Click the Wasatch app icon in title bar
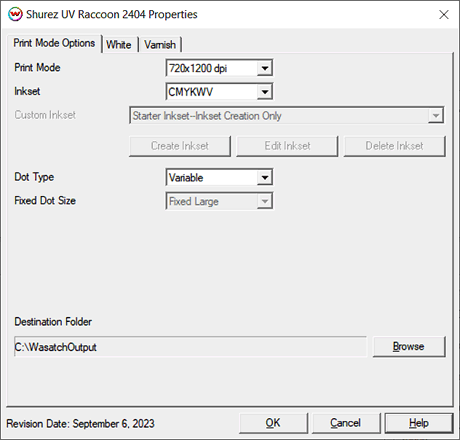Viewport: 460px width, 440px height. point(15,14)
